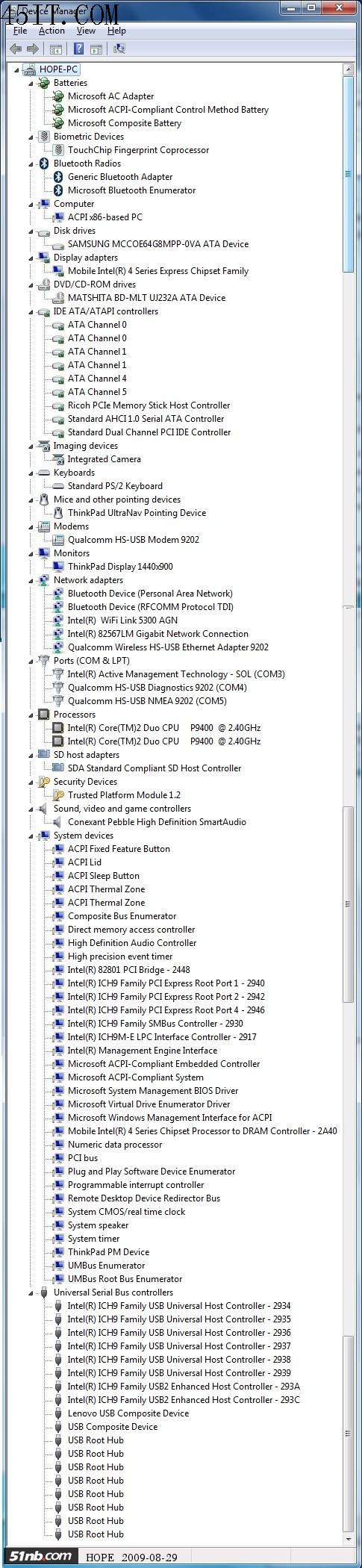Screen dimensions: 362x1568
Task: Open the Help menu
Action: (x=116, y=31)
